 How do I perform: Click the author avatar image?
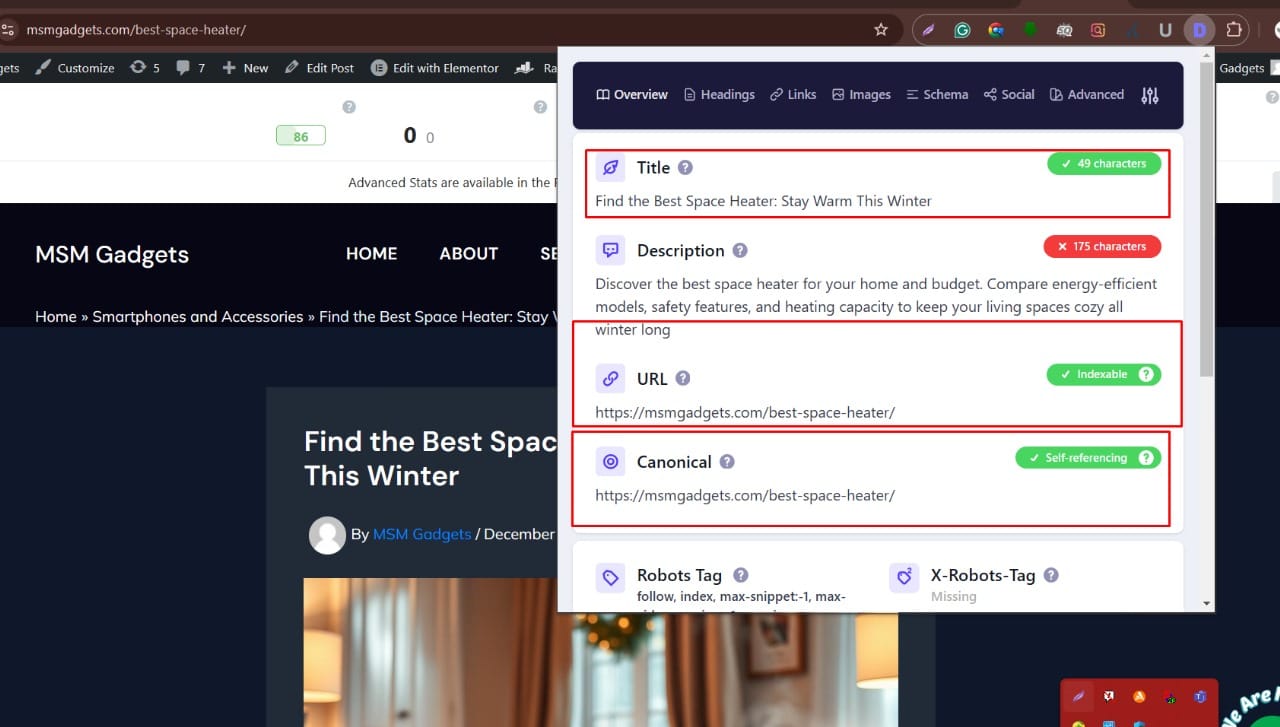327,535
